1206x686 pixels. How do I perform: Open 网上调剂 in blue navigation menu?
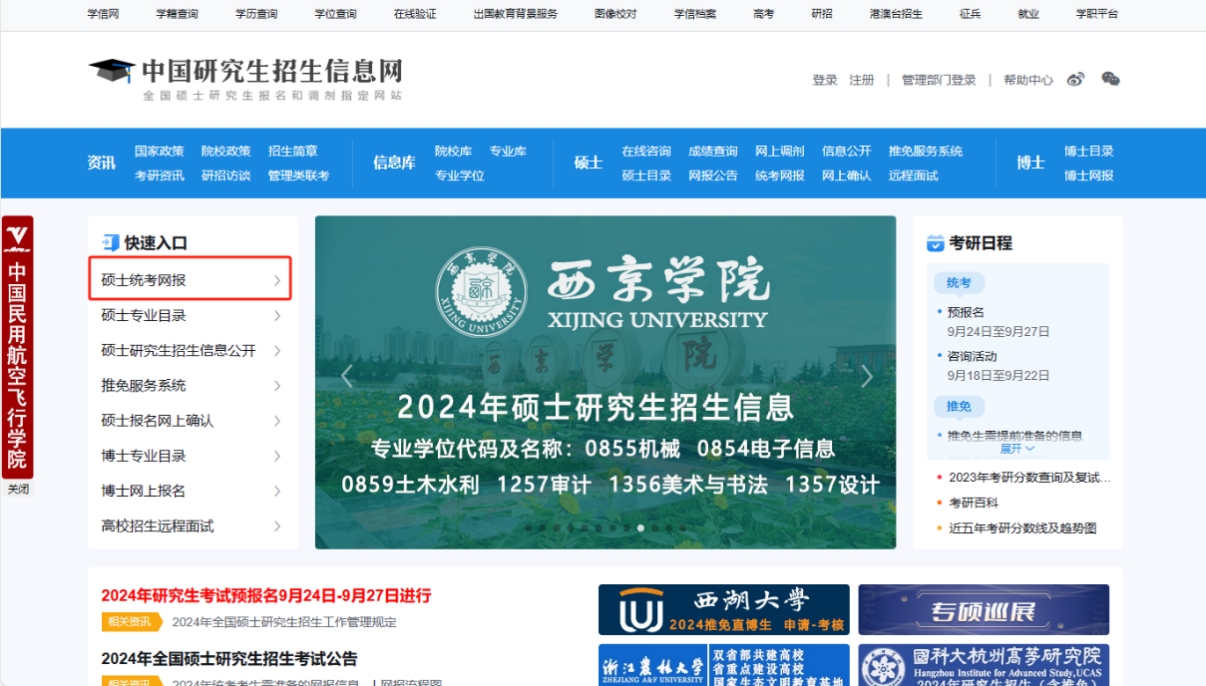(x=779, y=151)
